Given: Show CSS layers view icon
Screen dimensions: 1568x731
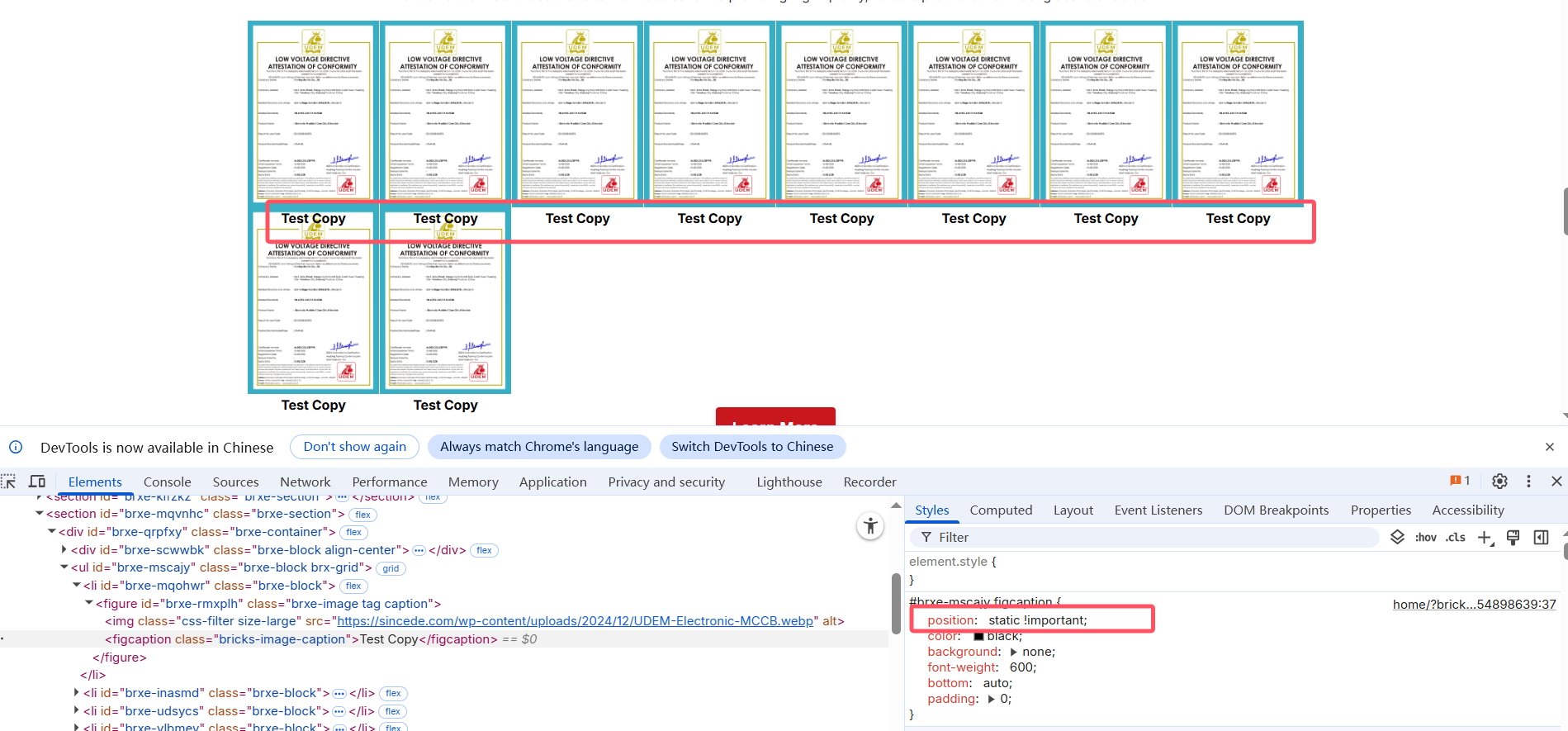Looking at the screenshot, I should pyautogui.click(x=1397, y=537).
